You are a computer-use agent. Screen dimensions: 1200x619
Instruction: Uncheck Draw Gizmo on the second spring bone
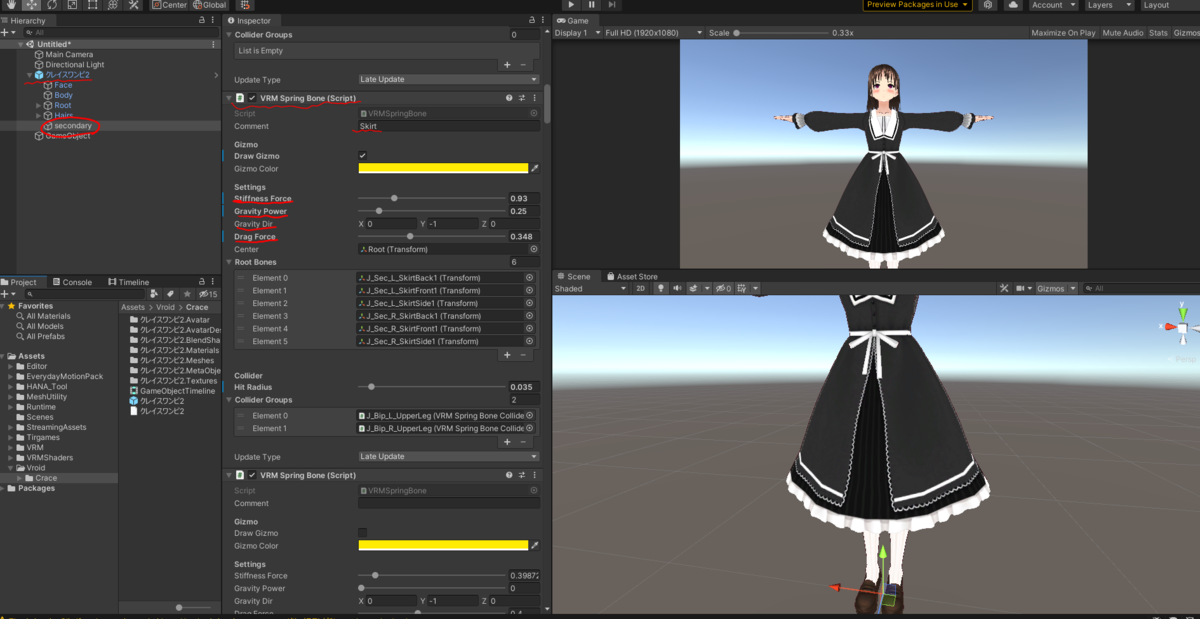(x=362, y=533)
